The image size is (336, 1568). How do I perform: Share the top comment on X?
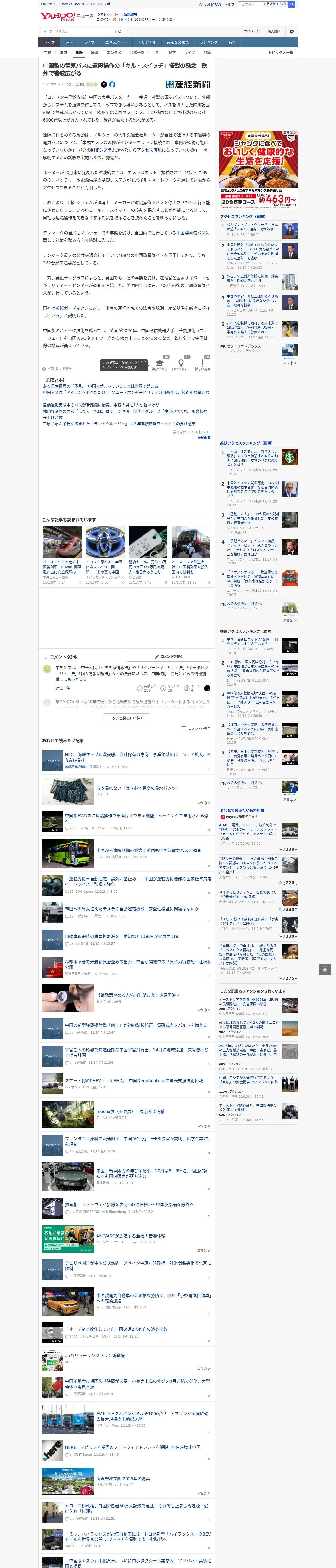pyautogui.click(x=207, y=688)
